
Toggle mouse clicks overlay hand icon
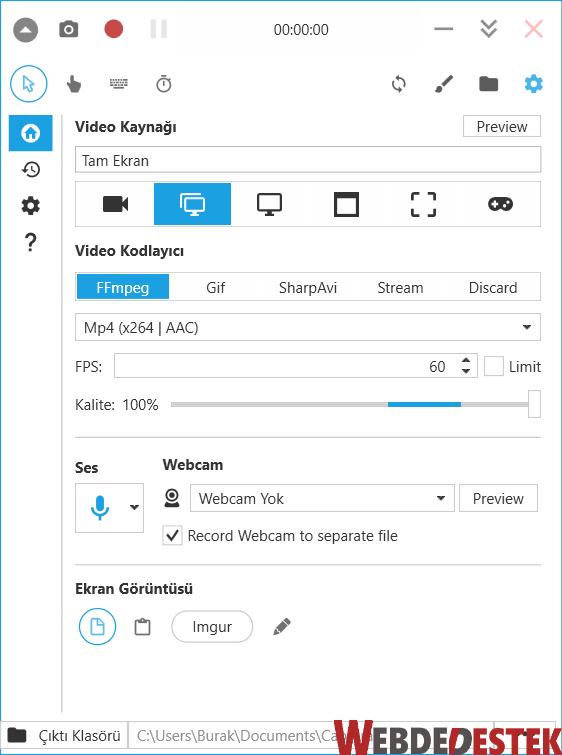click(73, 84)
